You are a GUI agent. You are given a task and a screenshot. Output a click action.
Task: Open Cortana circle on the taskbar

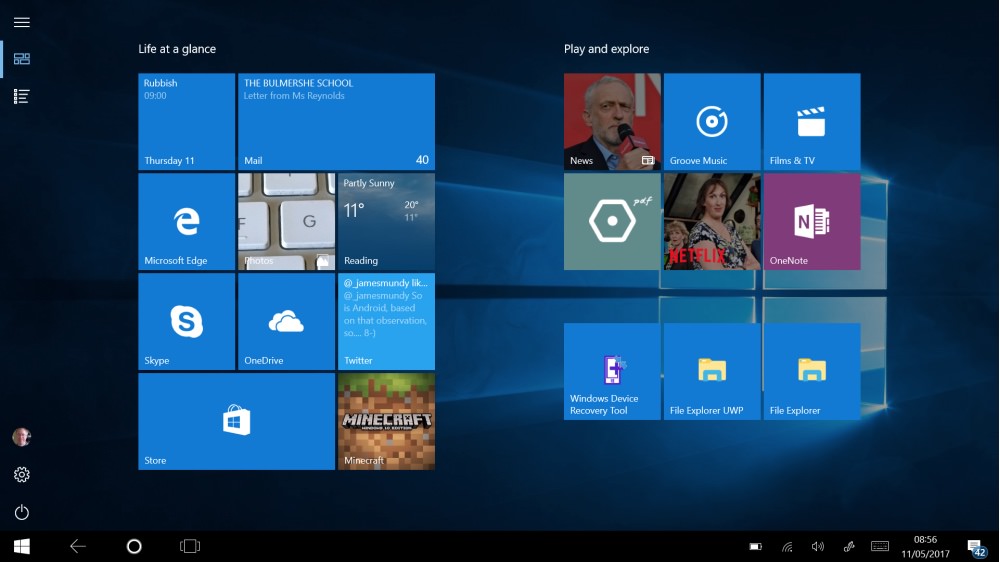[134, 546]
